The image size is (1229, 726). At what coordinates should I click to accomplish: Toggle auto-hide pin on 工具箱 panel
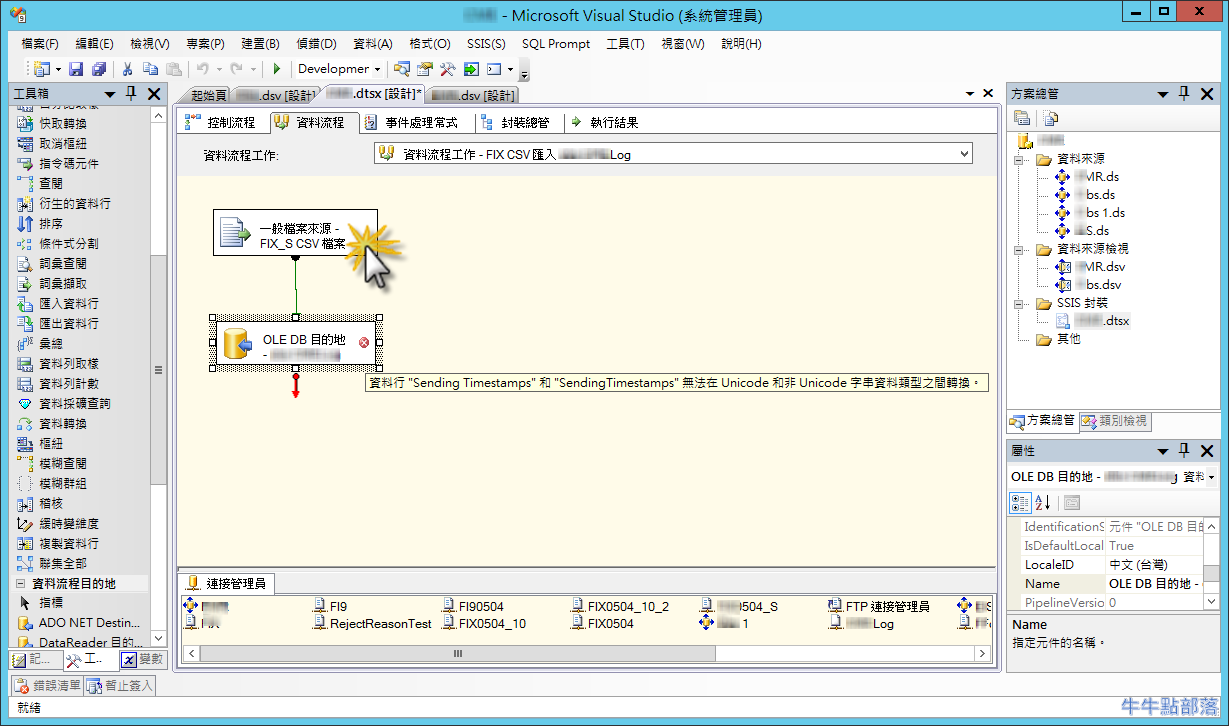pos(131,93)
